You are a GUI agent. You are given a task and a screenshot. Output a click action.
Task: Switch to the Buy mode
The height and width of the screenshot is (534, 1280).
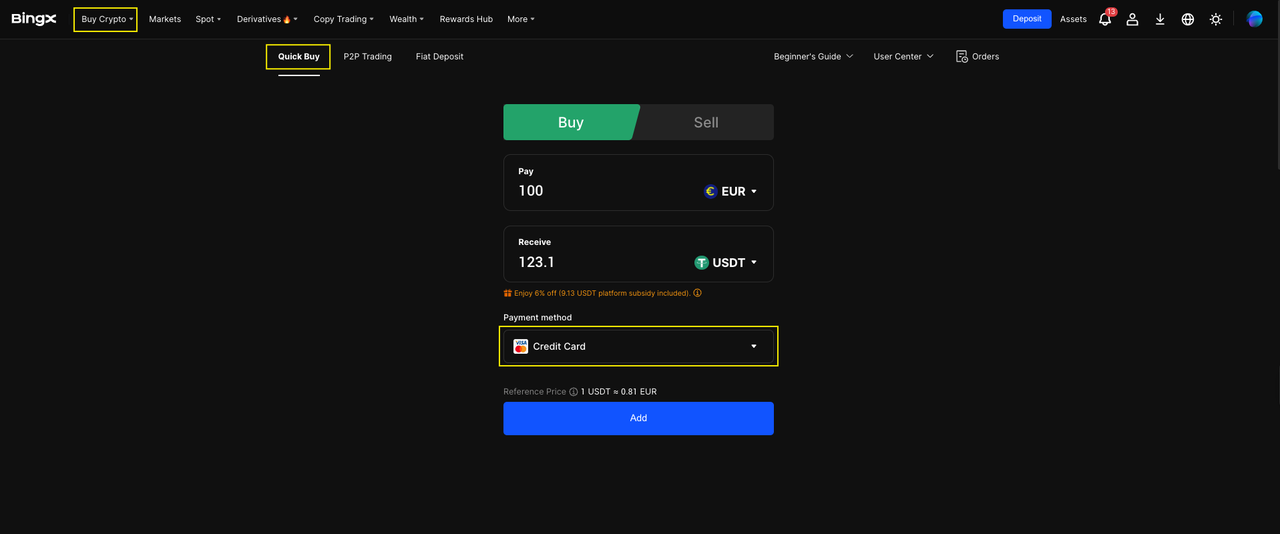click(x=570, y=122)
